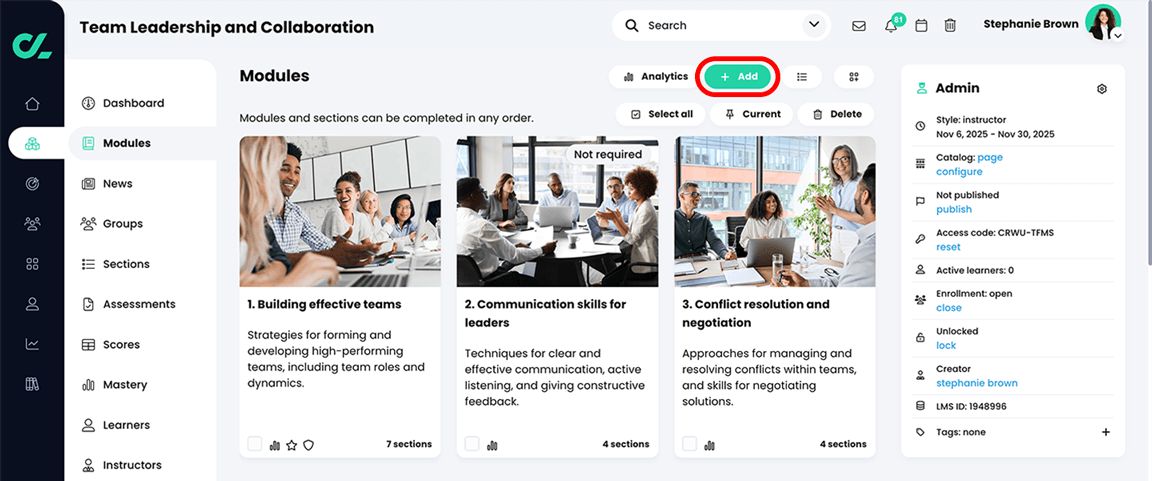Open Mastery in the course menu
The image size is (1152, 481).
pos(125,385)
